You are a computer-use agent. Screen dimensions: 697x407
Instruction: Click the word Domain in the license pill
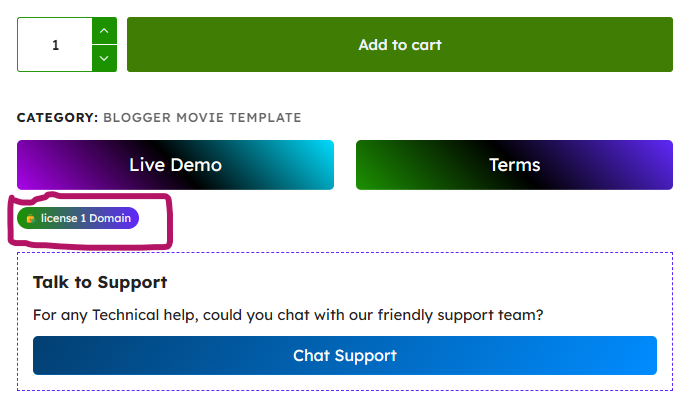coord(110,218)
